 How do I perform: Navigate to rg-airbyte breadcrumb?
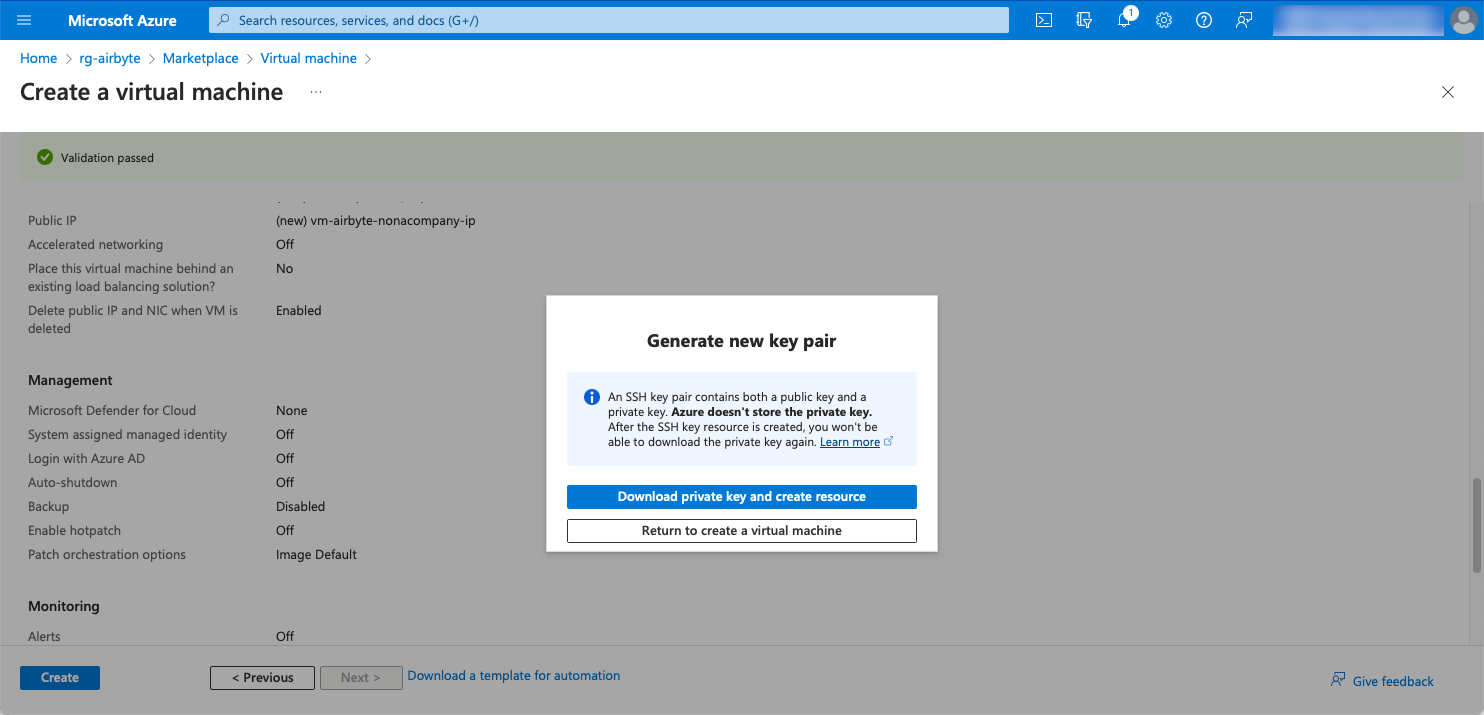point(110,59)
